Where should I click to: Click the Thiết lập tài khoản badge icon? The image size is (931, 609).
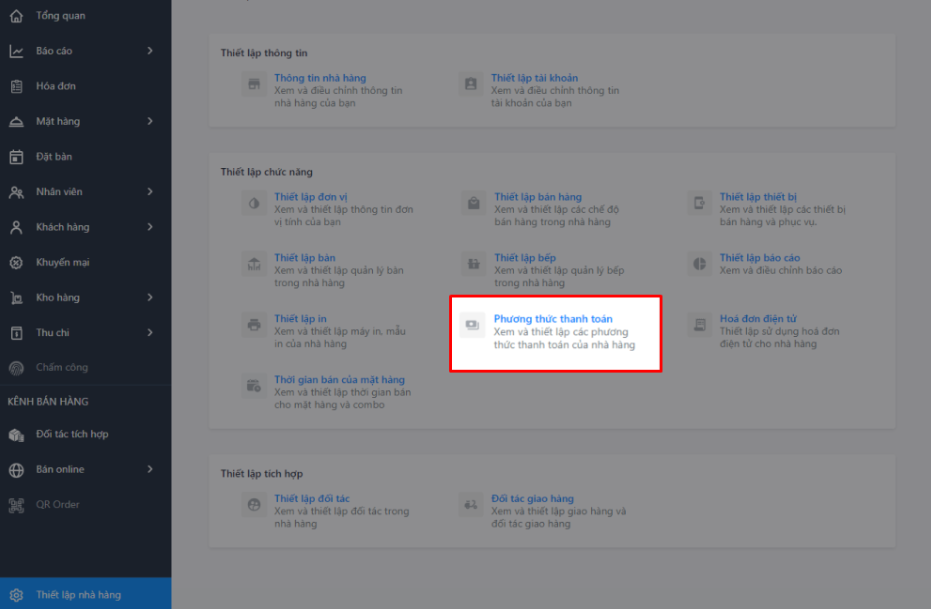(x=471, y=84)
